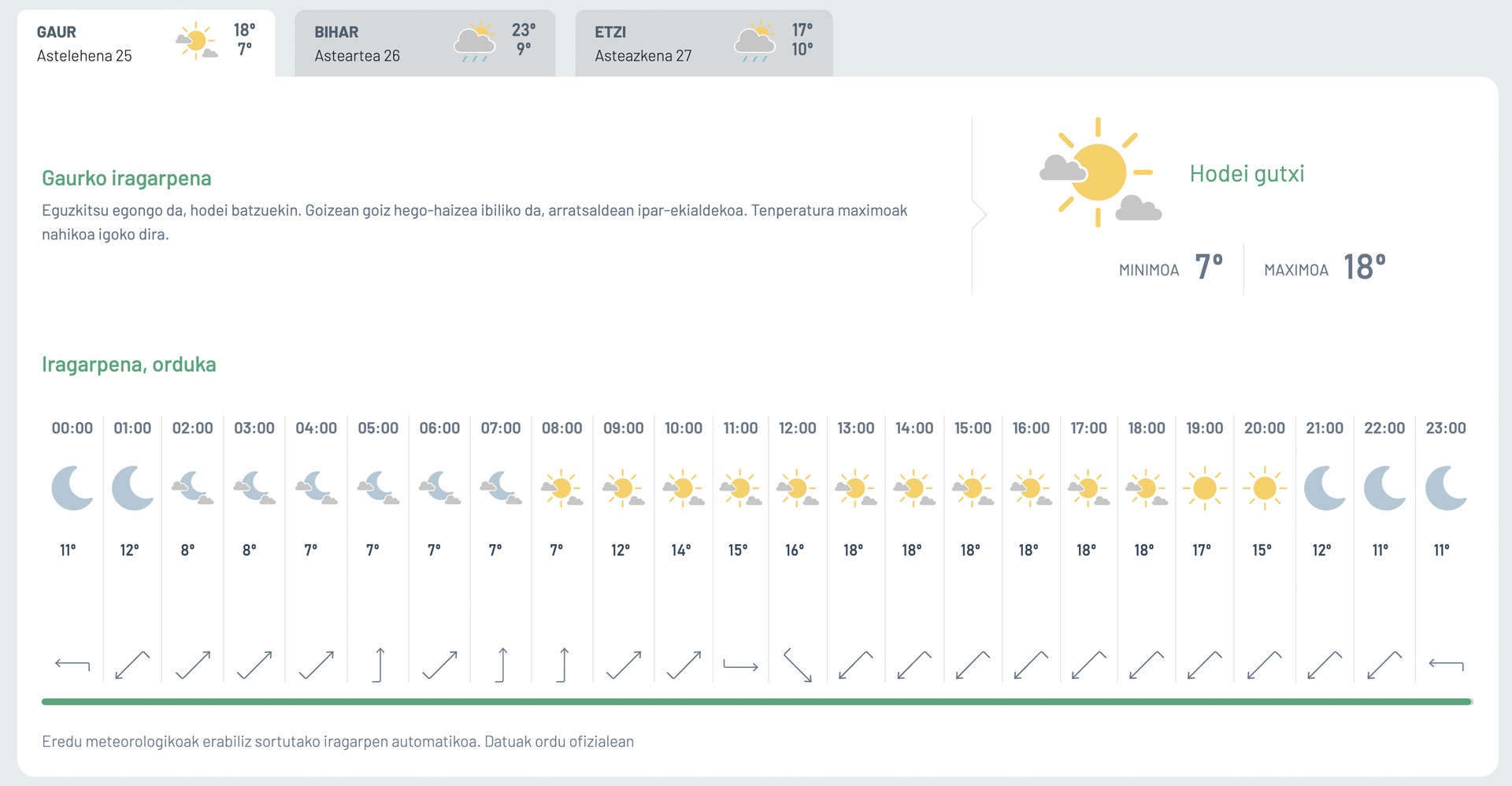Click the wind direction arrow under 12:00
The width and height of the screenshot is (1512, 786).
798,666
